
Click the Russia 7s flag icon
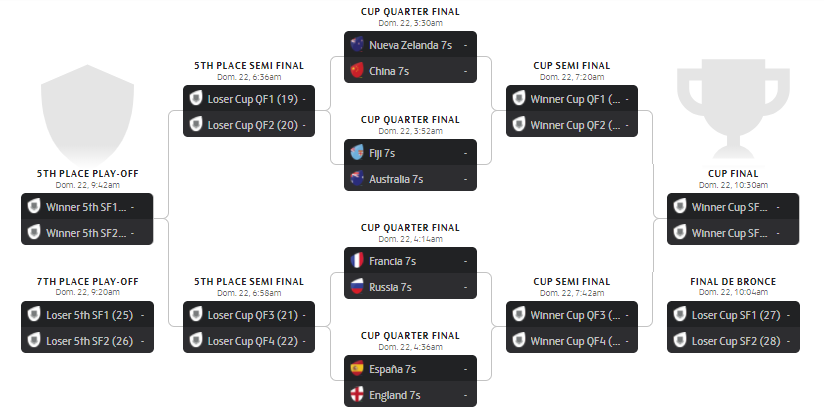point(357,286)
